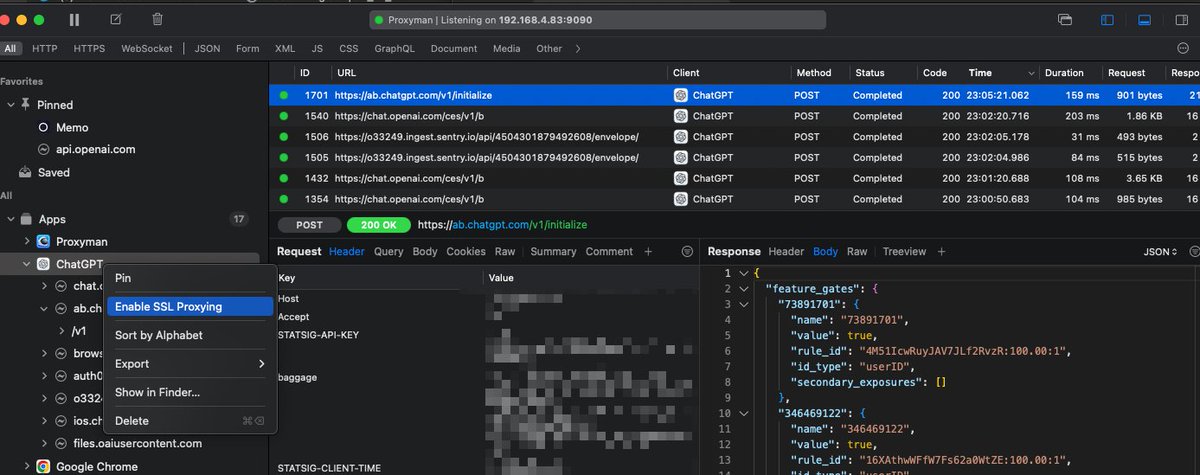Click the ChatGPT app icon in sidebar
The image size is (1200, 475).
tap(44, 264)
